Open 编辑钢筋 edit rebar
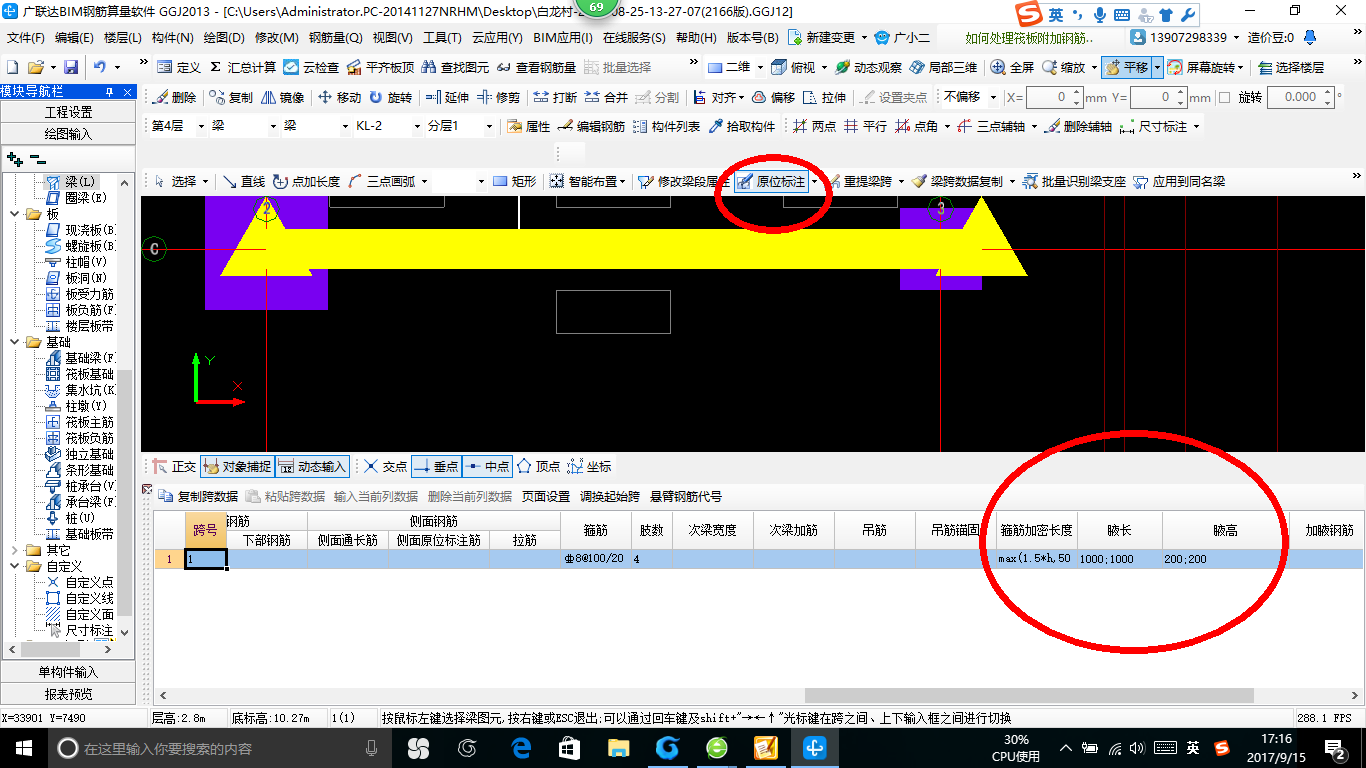This screenshot has height=768, width=1366. click(x=591, y=126)
